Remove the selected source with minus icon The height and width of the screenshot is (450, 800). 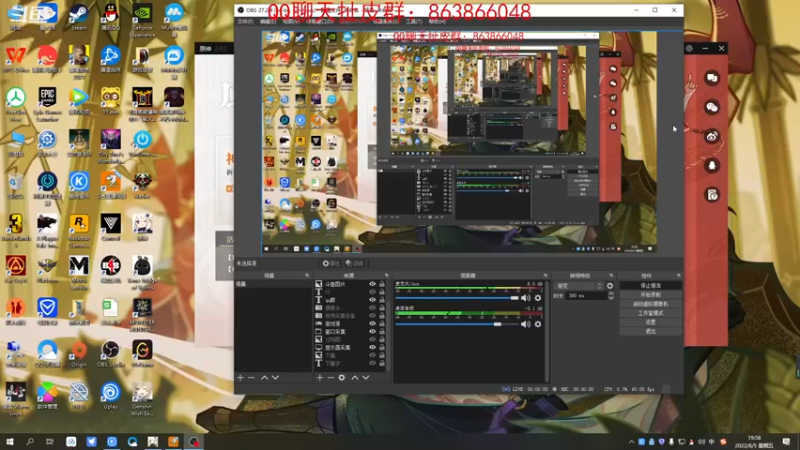coord(330,378)
